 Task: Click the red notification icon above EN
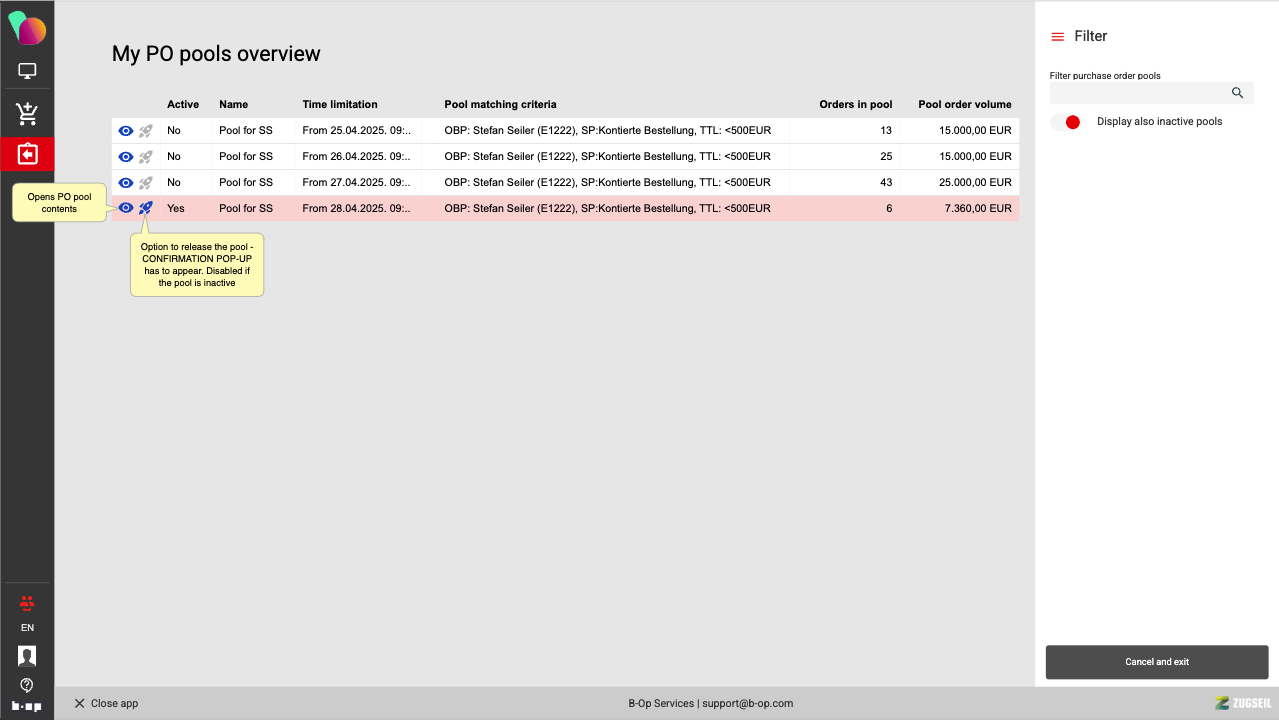pos(27,603)
